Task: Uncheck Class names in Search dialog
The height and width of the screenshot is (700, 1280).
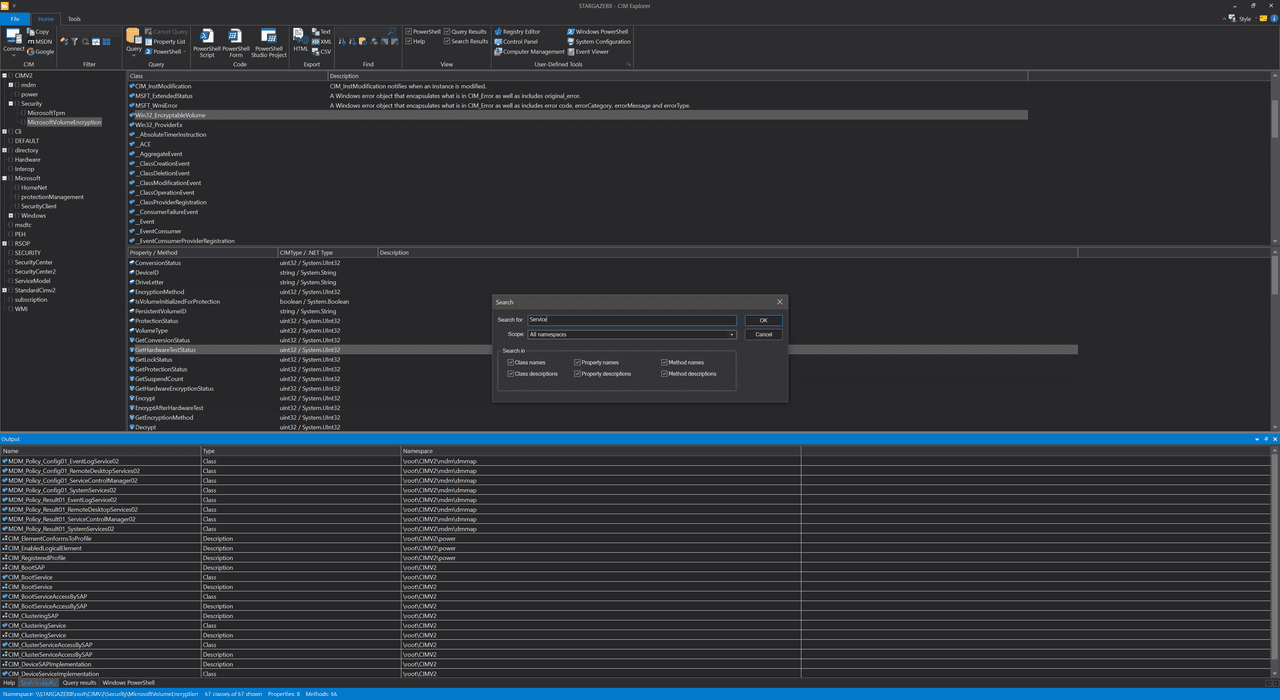Action: 511,362
